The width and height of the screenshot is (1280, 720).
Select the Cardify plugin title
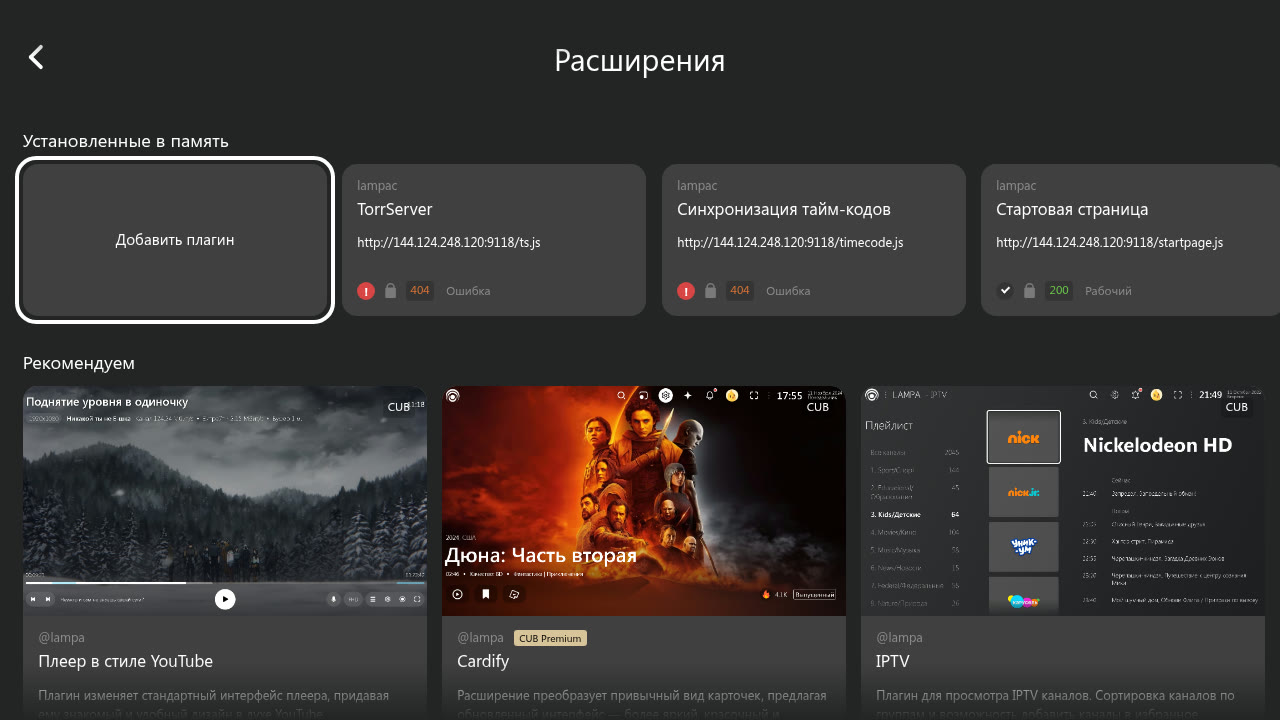coord(483,661)
